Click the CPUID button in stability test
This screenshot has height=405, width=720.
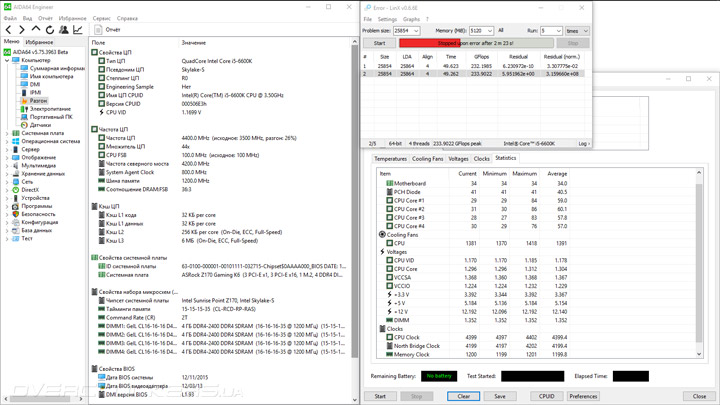pos(546,396)
